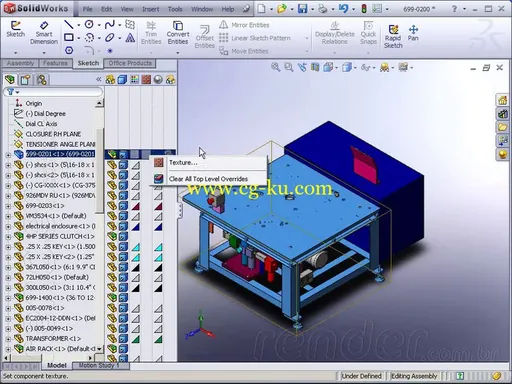
Task: Click the Mirror Entities tool
Action: [x=244, y=25]
